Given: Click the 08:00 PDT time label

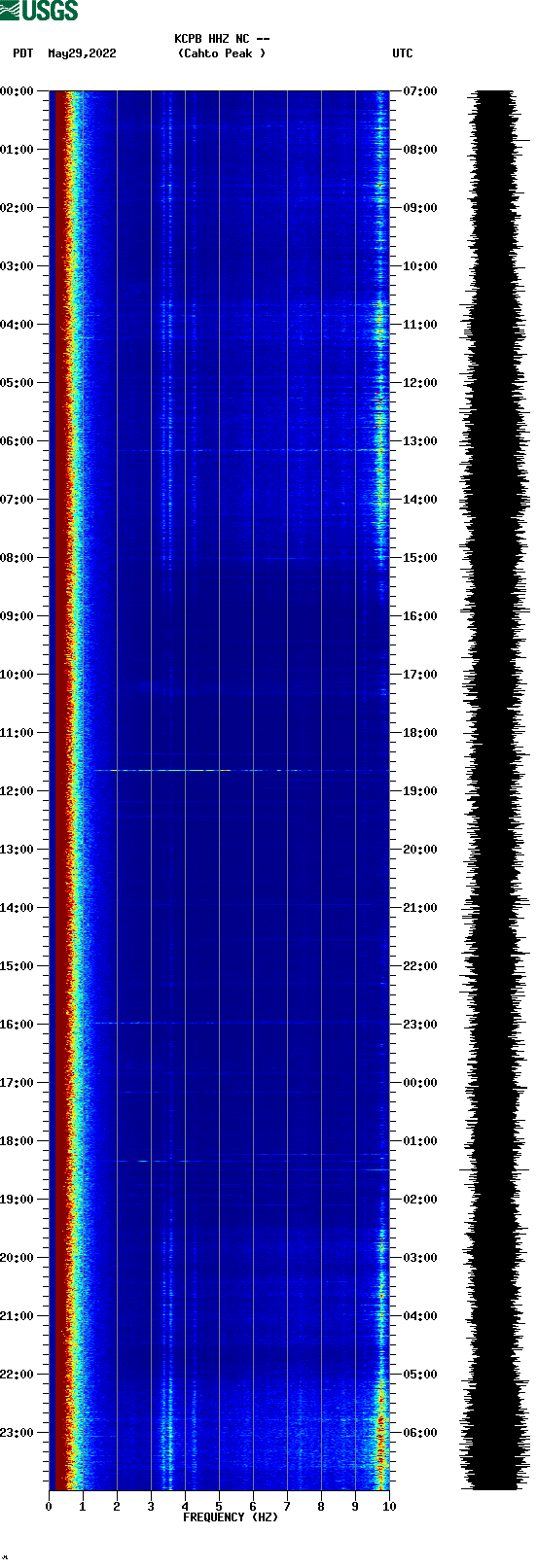Looking at the screenshot, I should pos(17,558).
